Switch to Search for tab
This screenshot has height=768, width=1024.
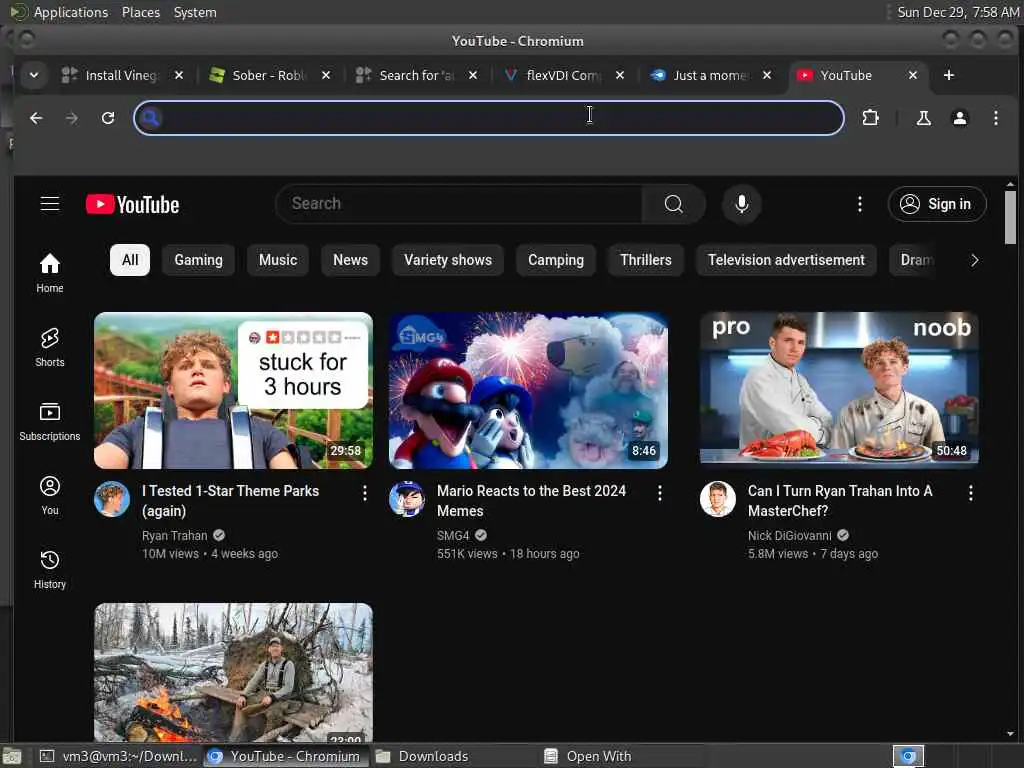pyautogui.click(x=415, y=75)
